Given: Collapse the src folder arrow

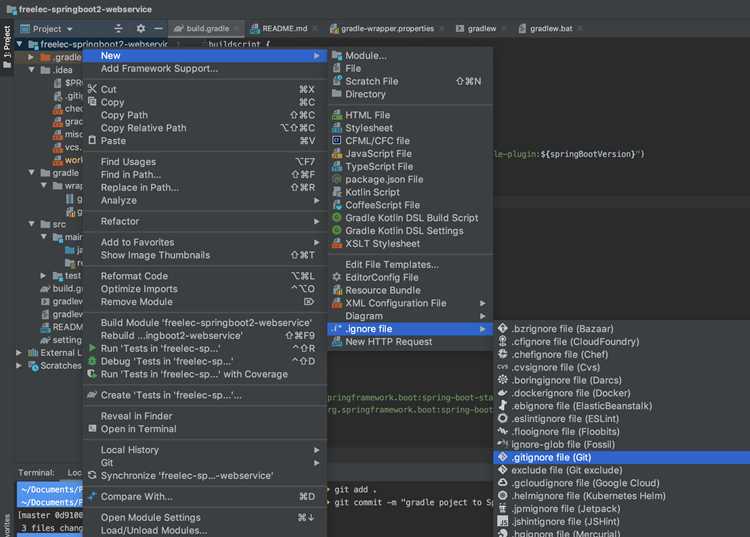Looking at the screenshot, I should 32,224.
